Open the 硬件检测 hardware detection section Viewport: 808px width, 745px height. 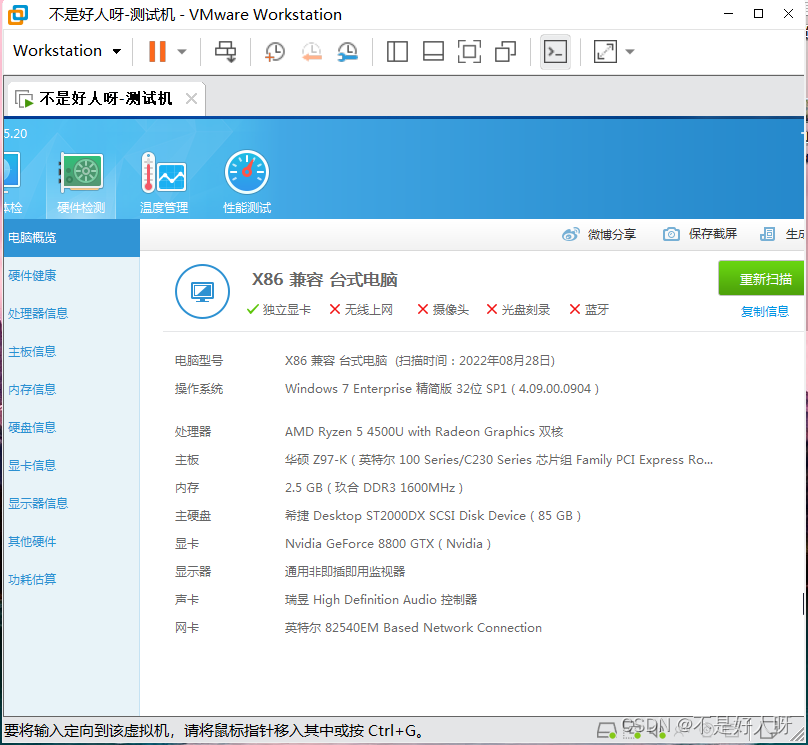pos(81,183)
